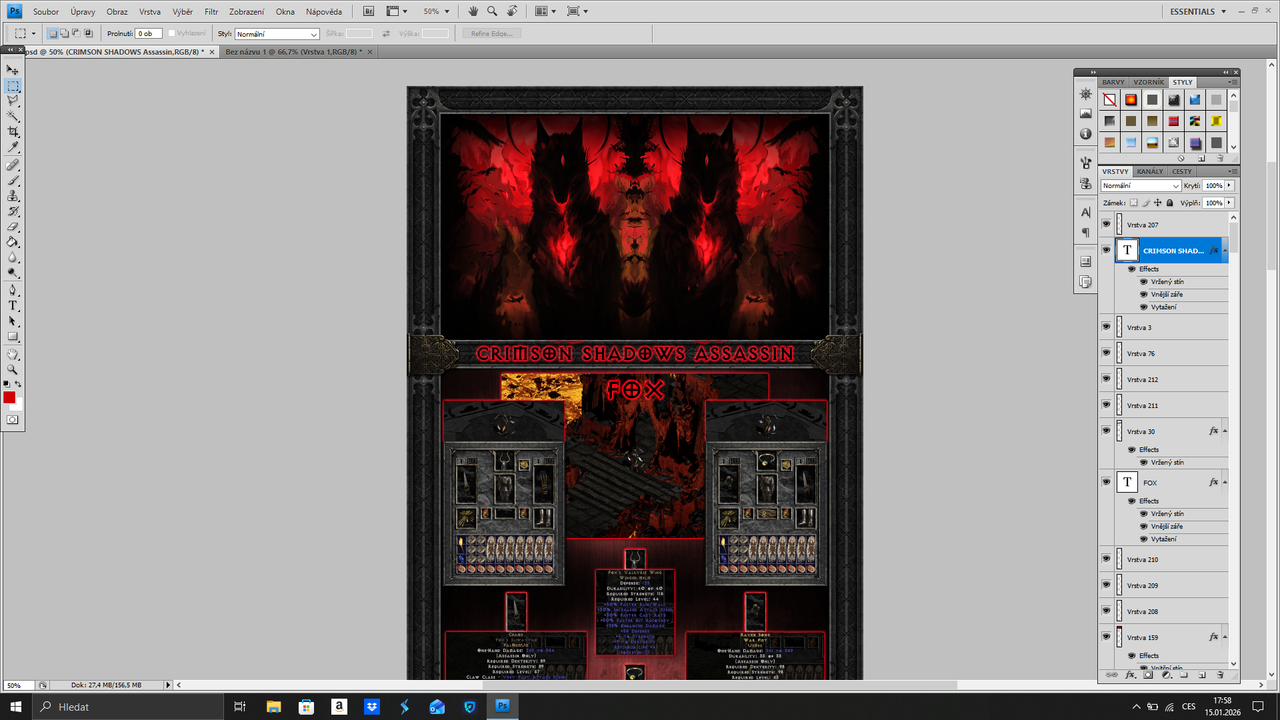Open the Character panel icon in dock
The image size is (1280, 720).
tap(1086, 212)
